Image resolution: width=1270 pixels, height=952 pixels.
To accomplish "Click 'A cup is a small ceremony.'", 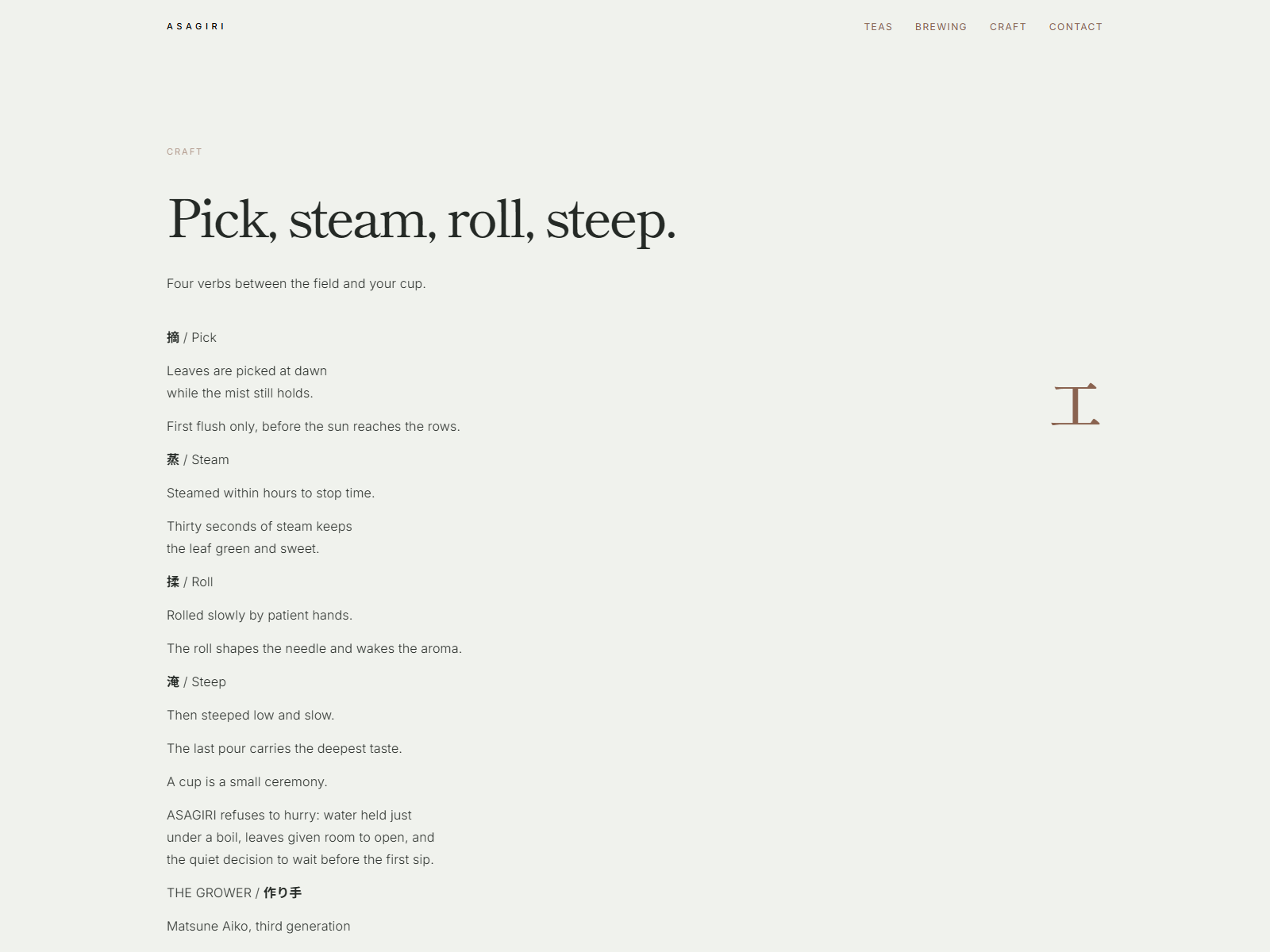I will coord(247,781).
